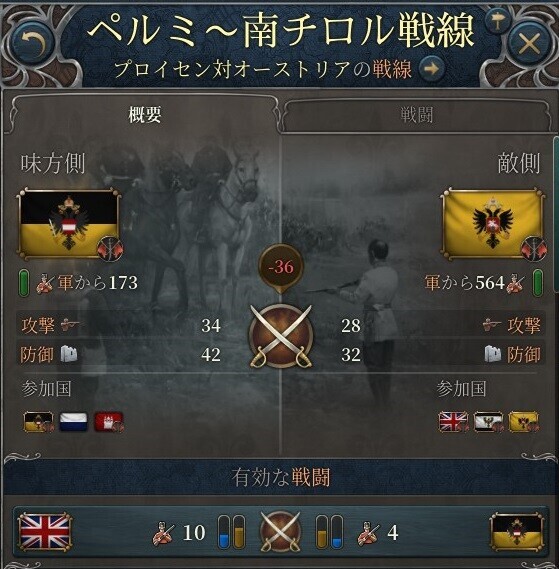Select the British flag in battle row
559x569 pixels.
[x=45, y=532]
